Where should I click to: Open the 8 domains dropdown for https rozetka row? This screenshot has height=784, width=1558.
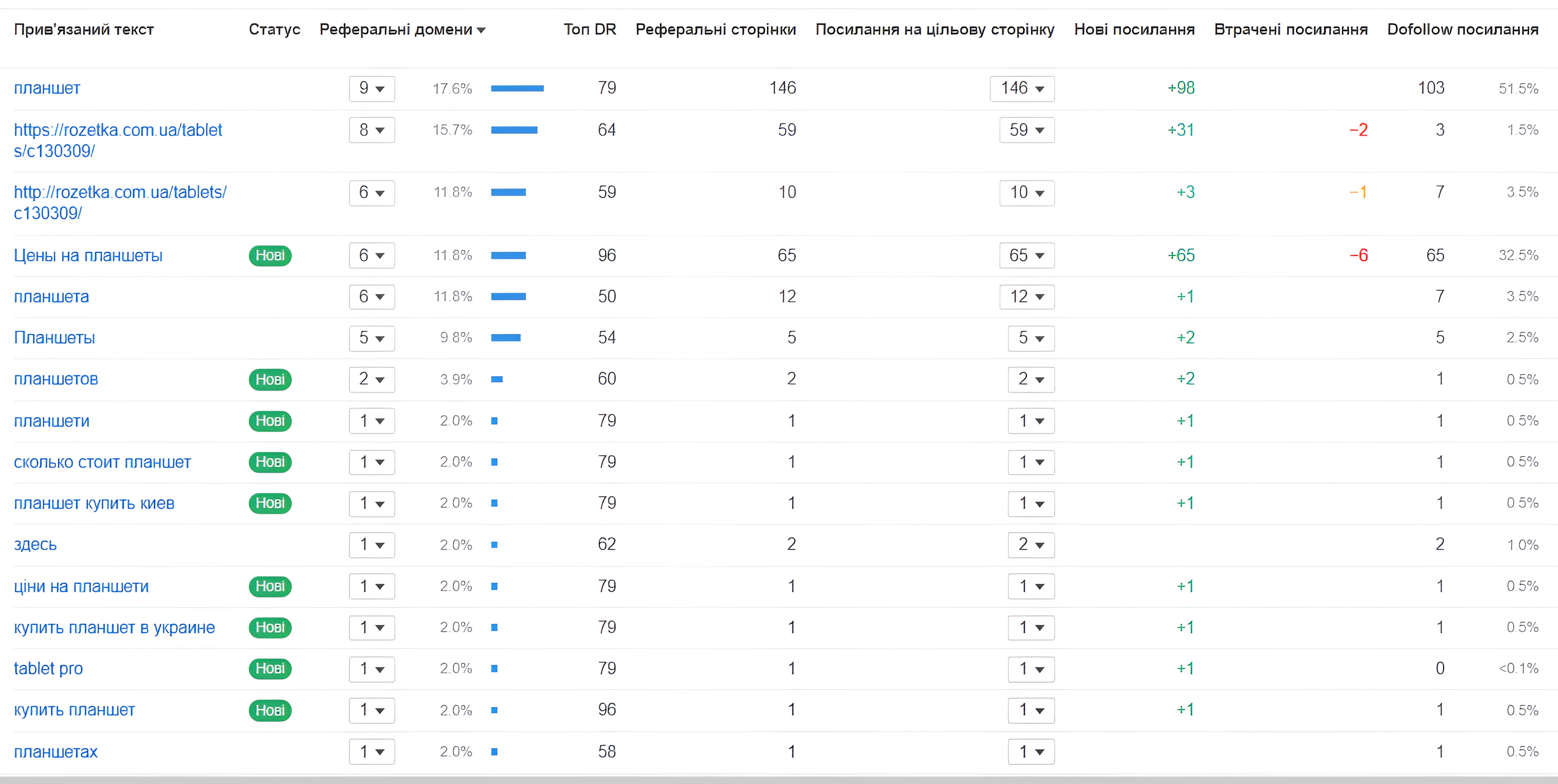[372, 130]
